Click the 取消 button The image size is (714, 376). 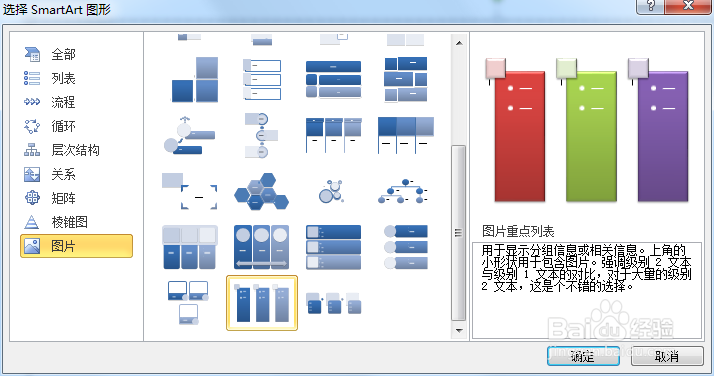point(667,356)
